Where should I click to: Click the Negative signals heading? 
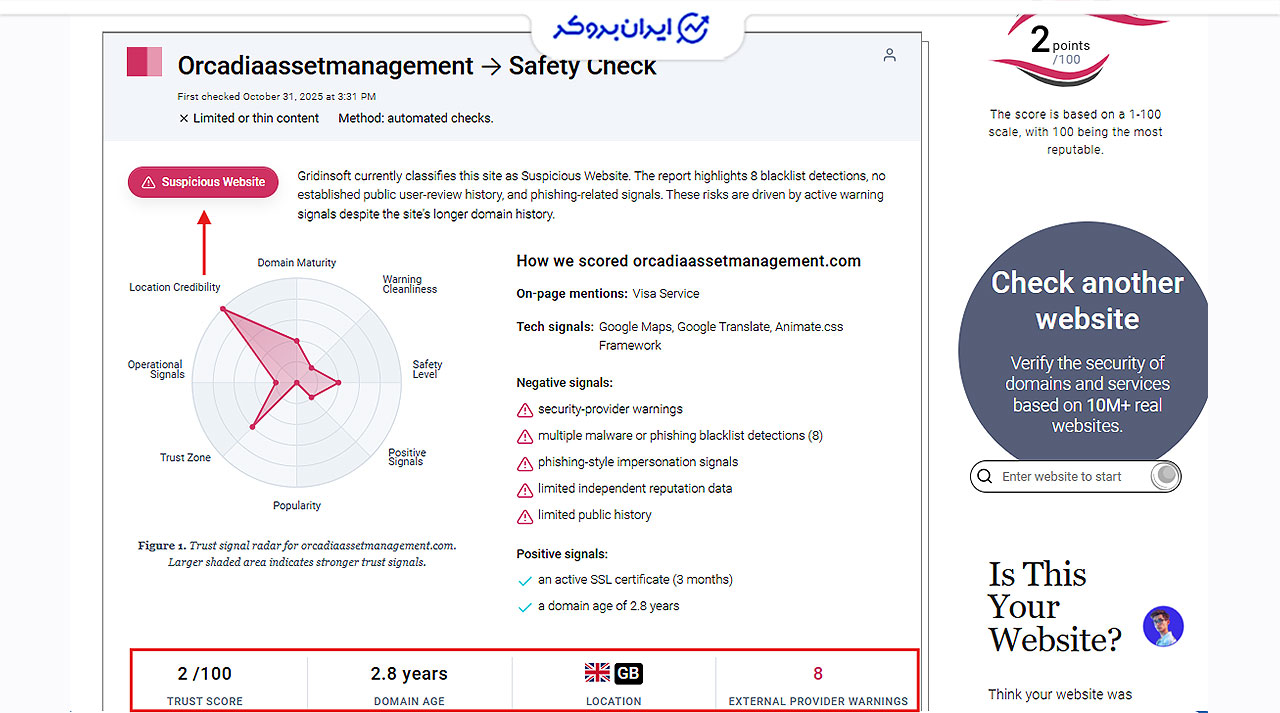pyautogui.click(x=565, y=383)
